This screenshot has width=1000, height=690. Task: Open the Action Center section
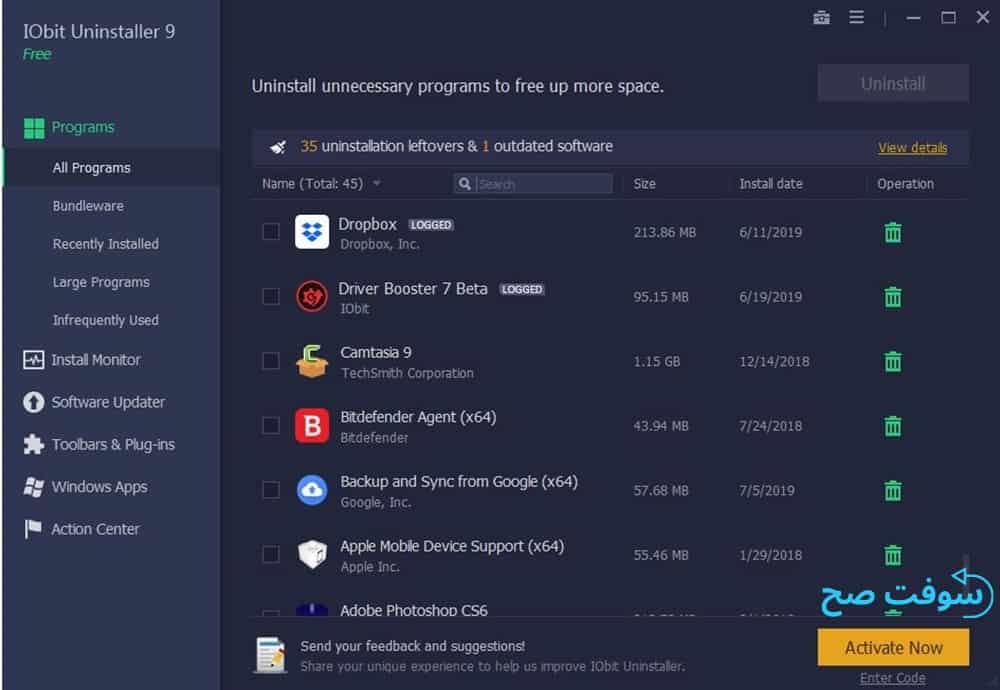click(x=95, y=529)
